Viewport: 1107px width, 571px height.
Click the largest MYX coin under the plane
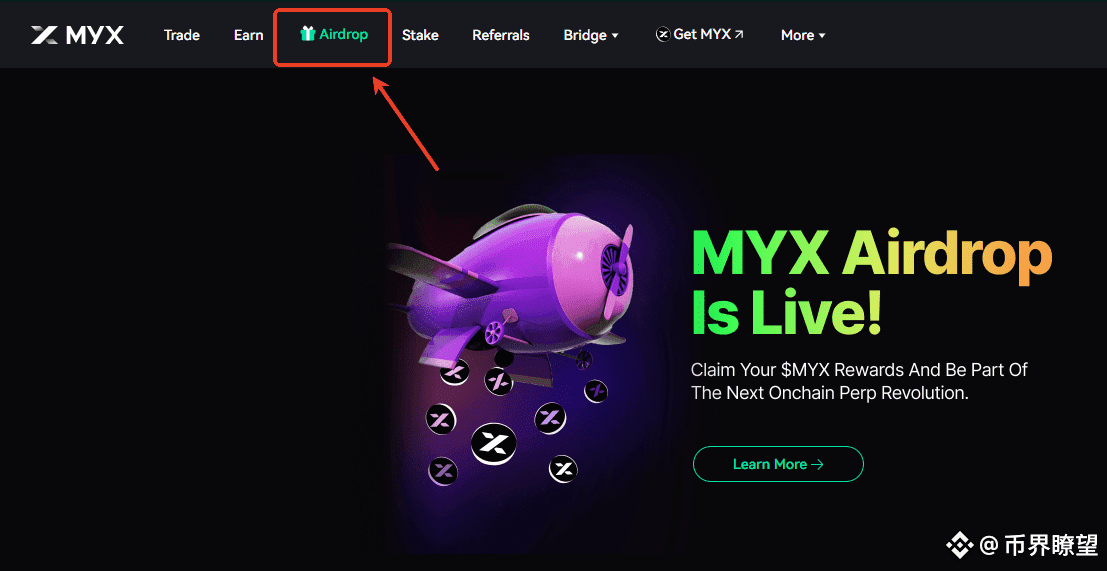[x=493, y=444]
